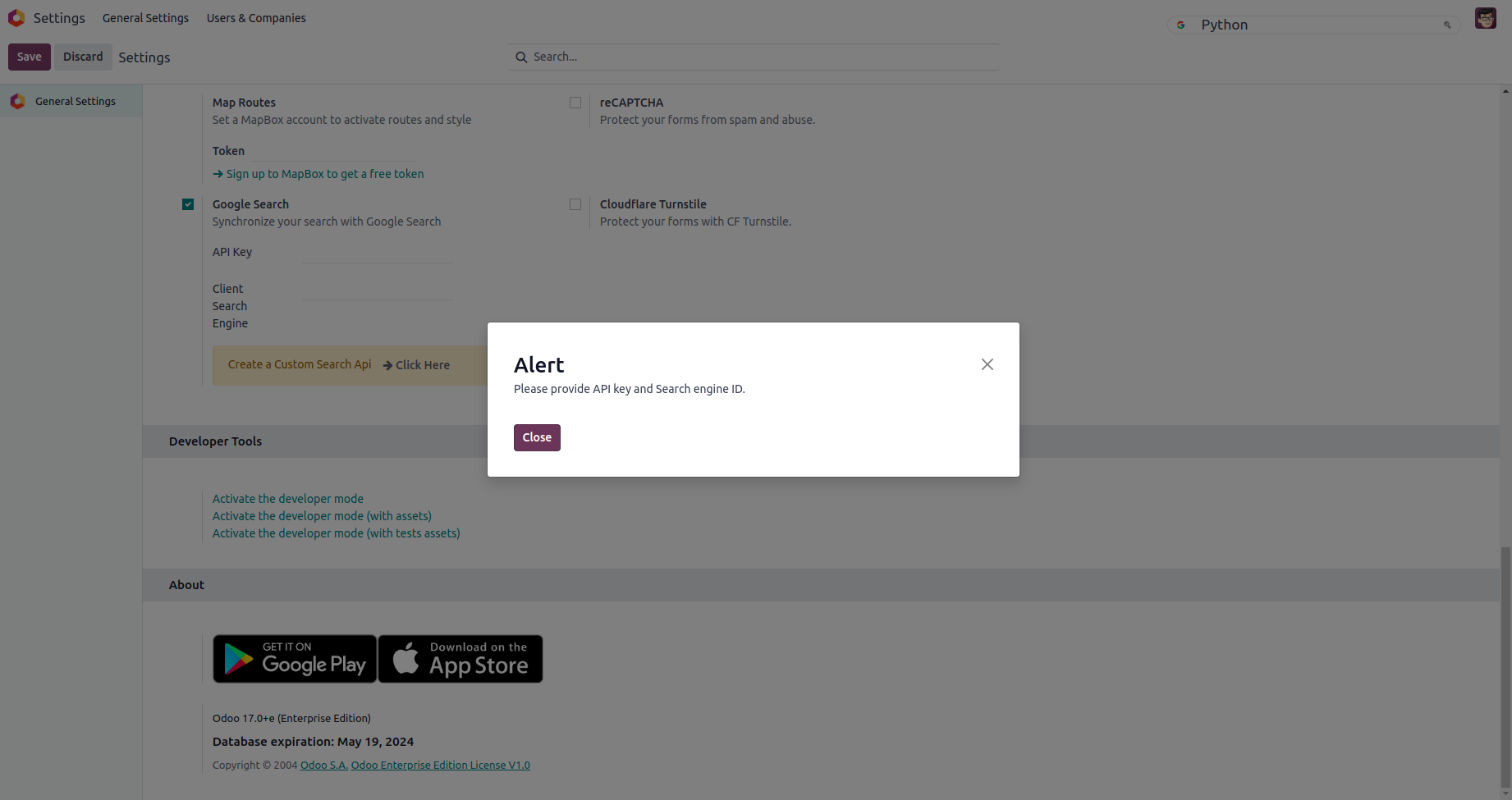Open the App Store download badge

460,659
